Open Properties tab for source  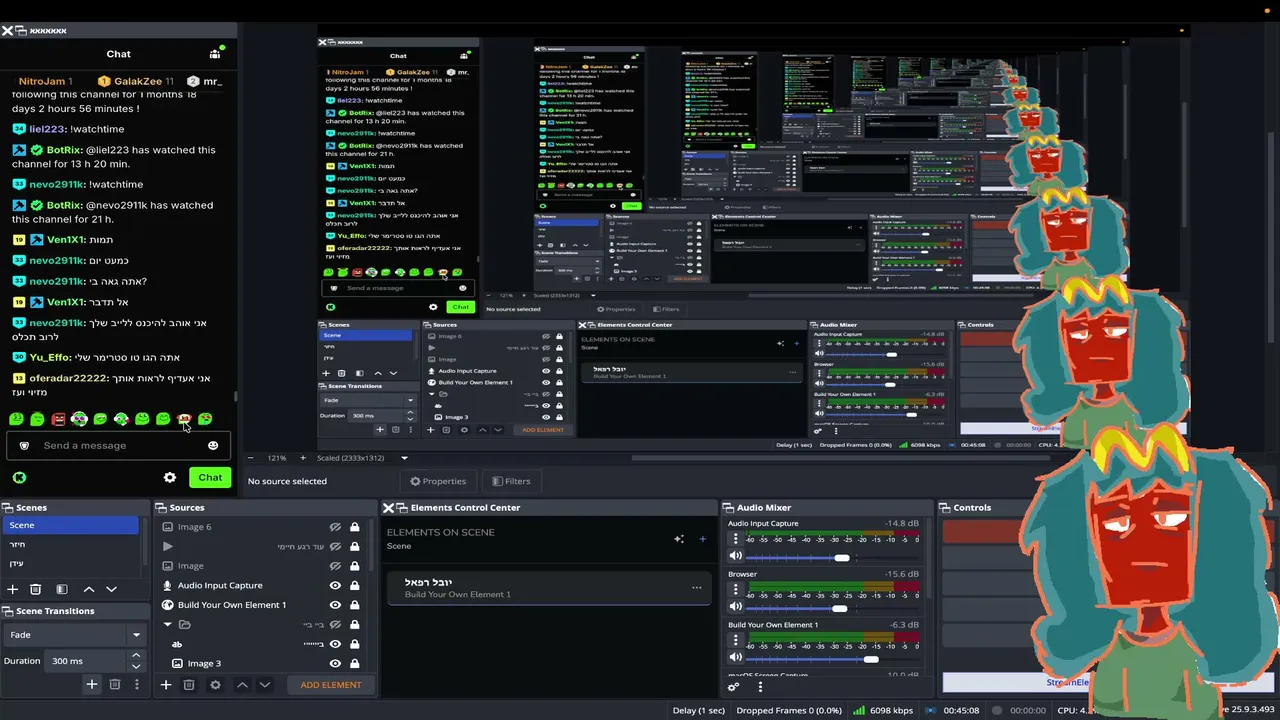pos(438,481)
